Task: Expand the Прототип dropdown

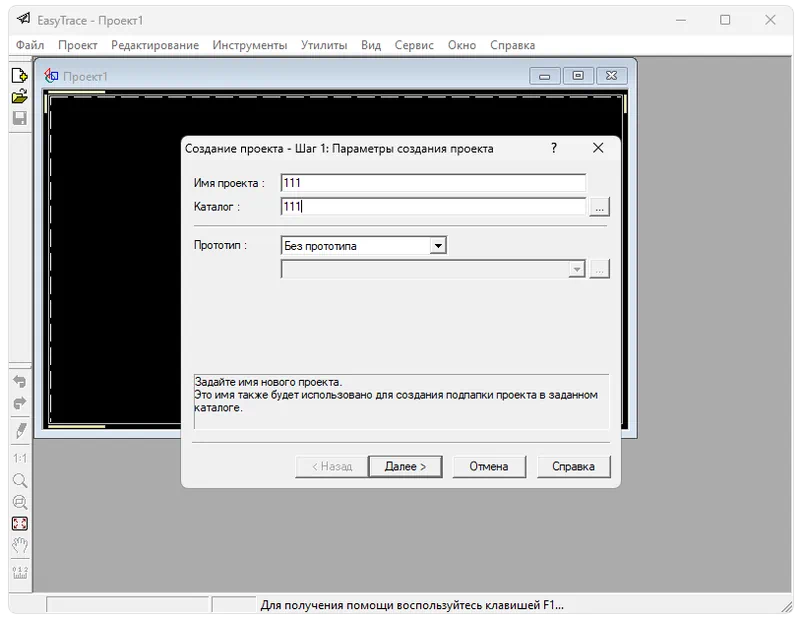Action: click(x=438, y=246)
